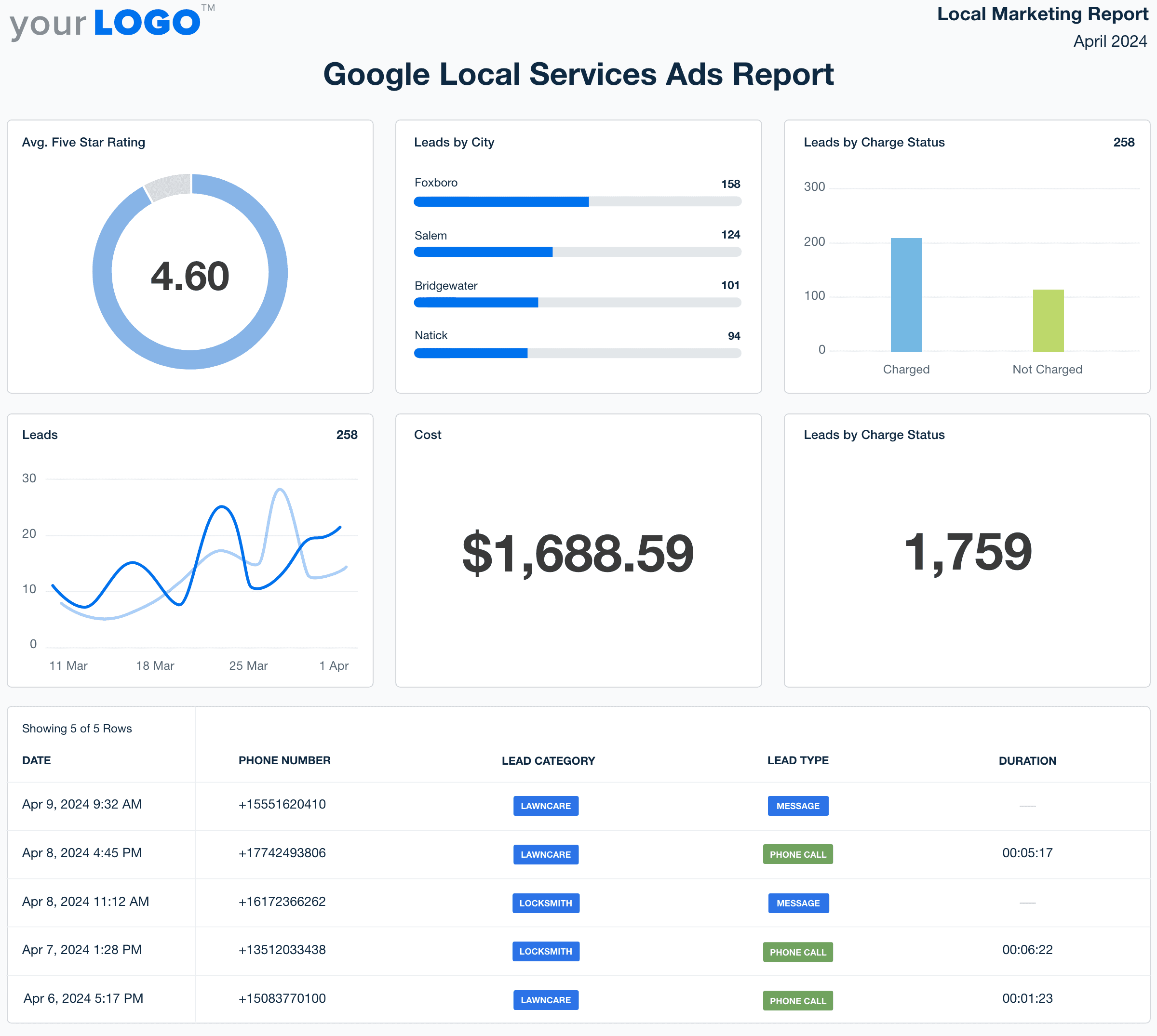Click the LAWNCARE category badge on top row

click(x=545, y=806)
